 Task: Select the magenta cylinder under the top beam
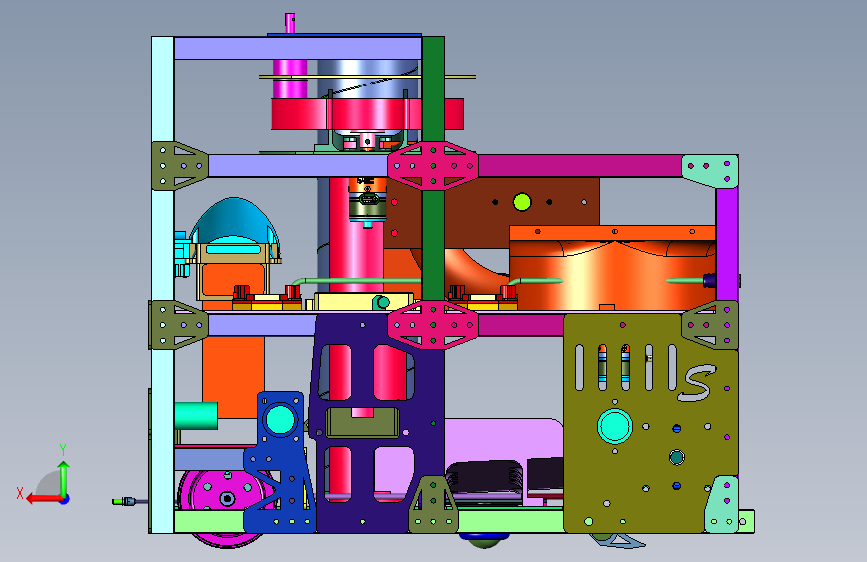coord(290,79)
